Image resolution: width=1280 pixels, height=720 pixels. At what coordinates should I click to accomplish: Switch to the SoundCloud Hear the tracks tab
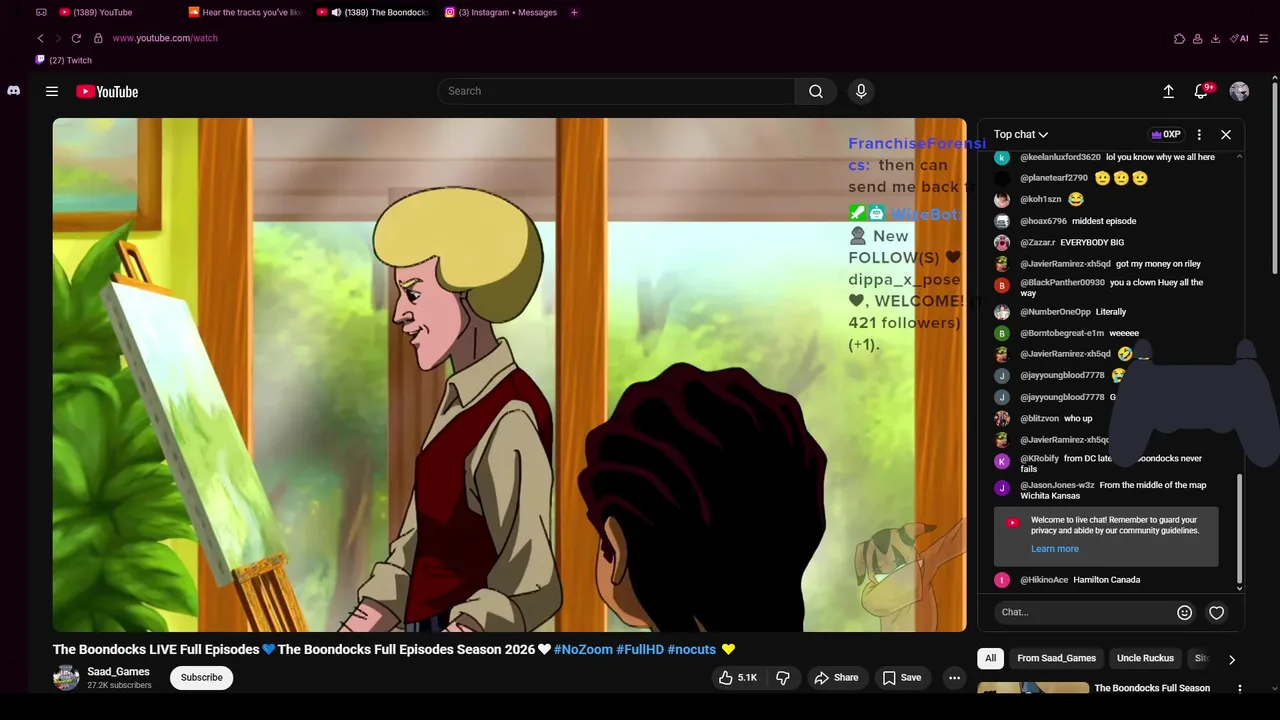pyautogui.click(x=244, y=12)
